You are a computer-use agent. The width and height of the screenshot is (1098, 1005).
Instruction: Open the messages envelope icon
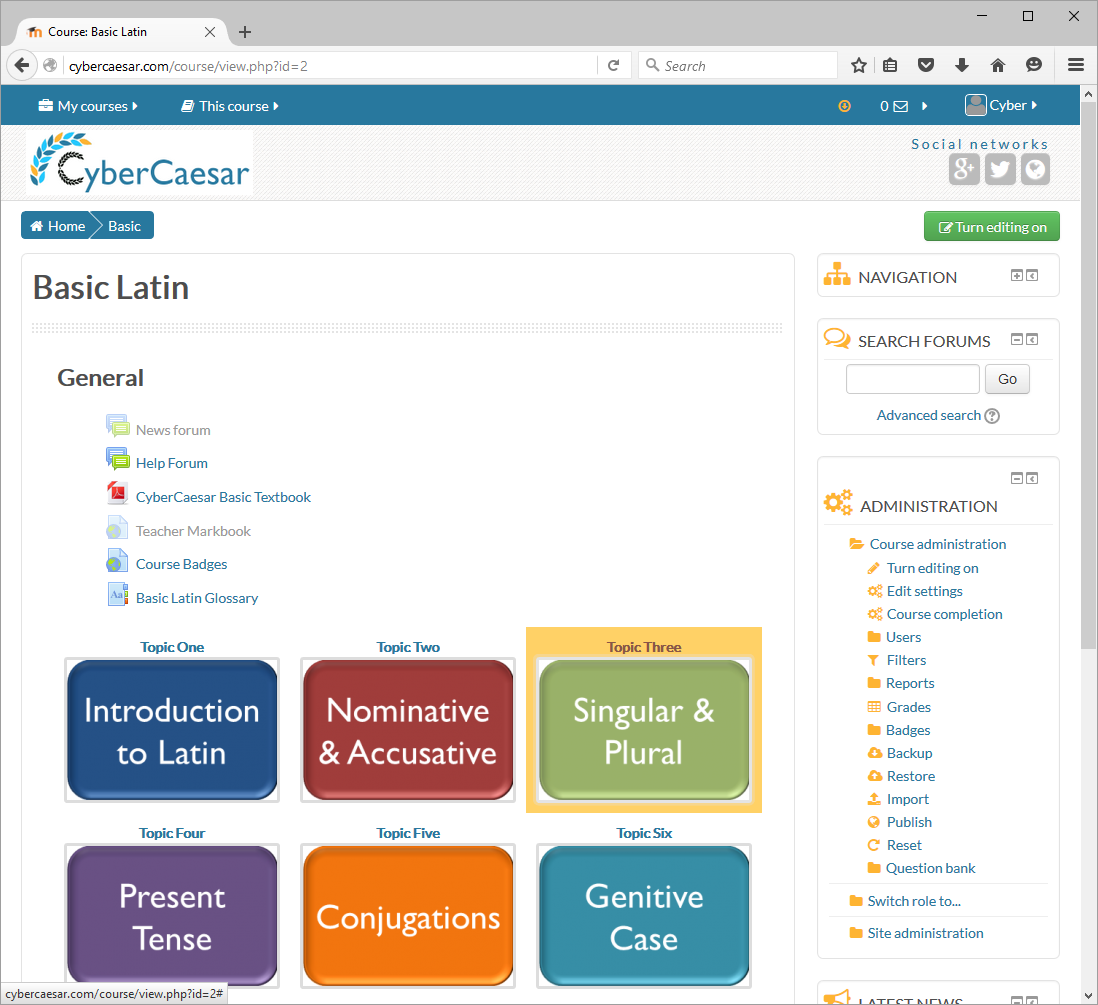[901, 106]
